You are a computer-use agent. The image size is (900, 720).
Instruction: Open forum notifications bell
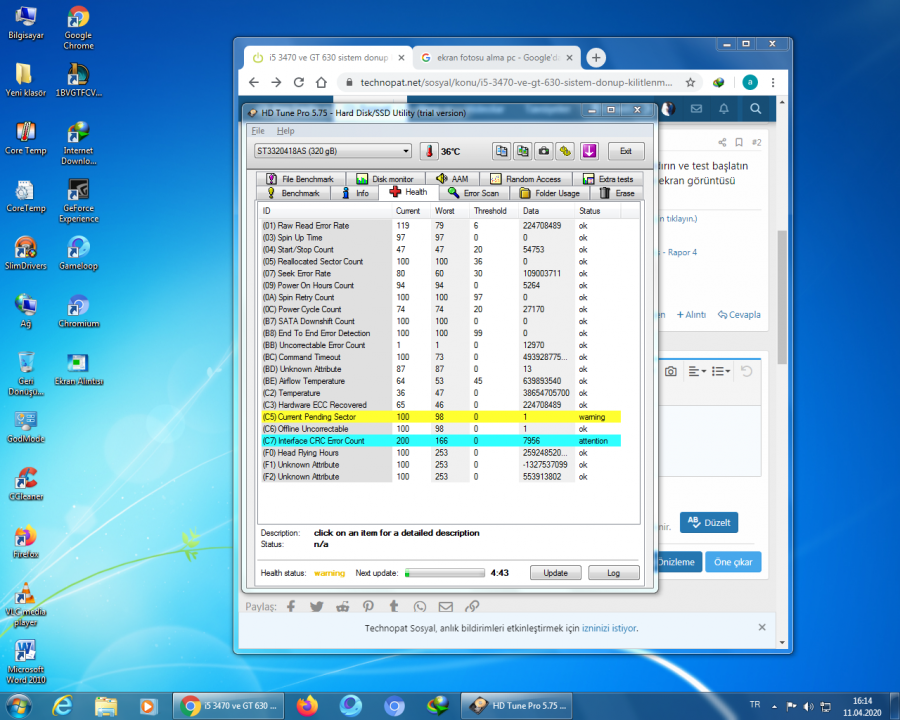pos(724,109)
